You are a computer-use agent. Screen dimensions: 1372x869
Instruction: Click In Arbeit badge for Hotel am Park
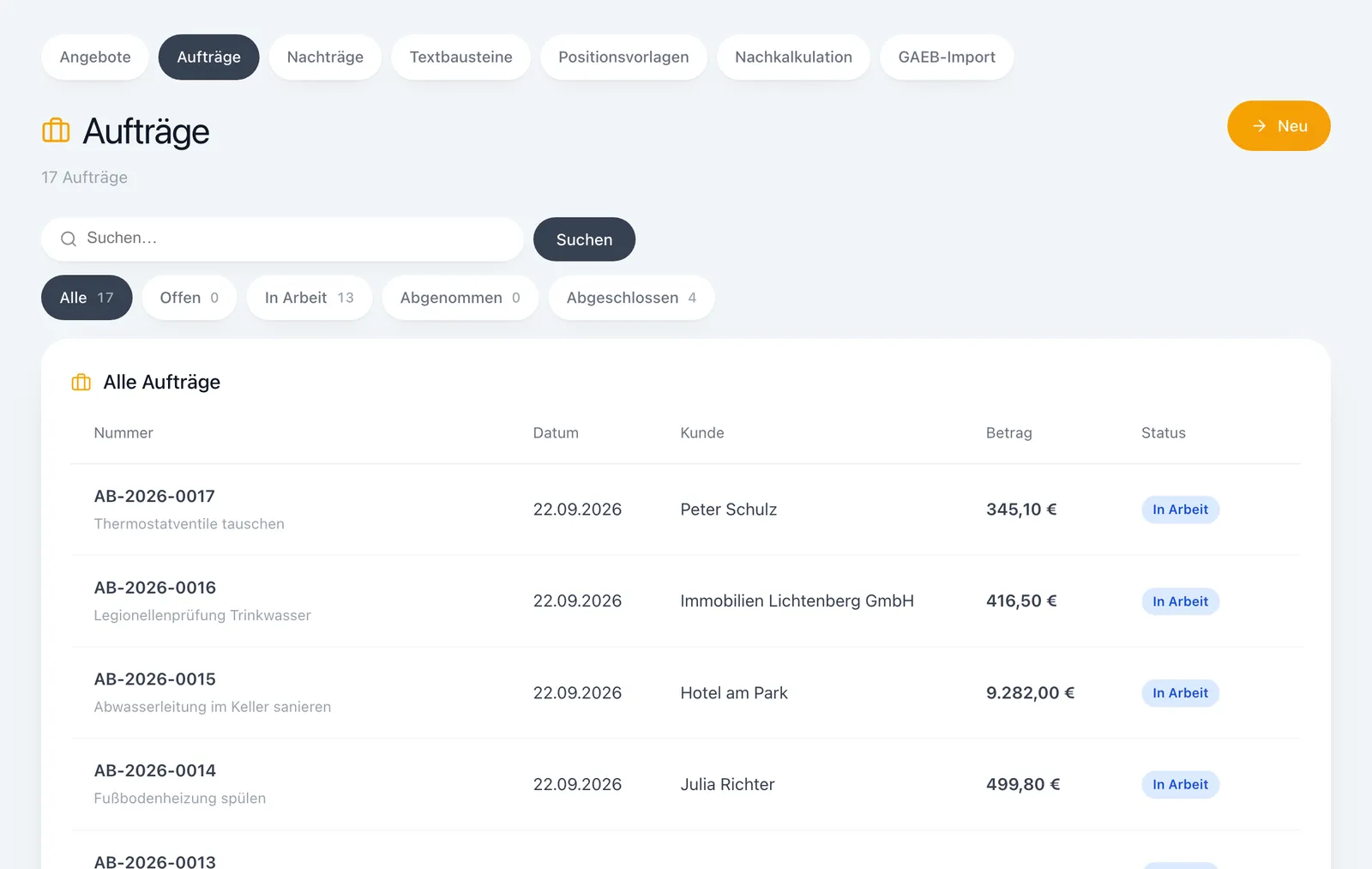click(x=1180, y=693)
